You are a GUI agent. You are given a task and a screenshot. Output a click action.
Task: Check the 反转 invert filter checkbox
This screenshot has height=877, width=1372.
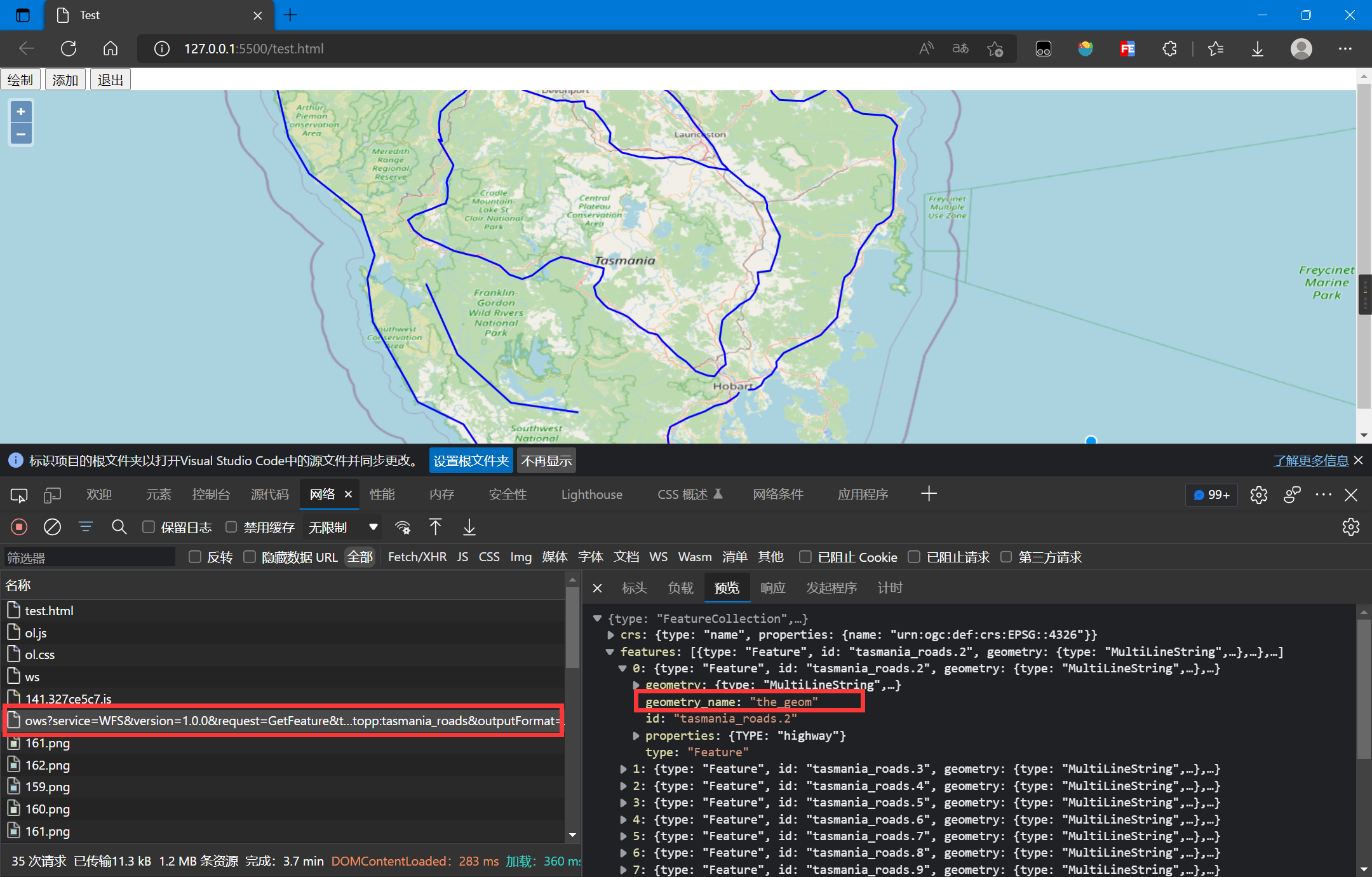(x=195, y=557)
